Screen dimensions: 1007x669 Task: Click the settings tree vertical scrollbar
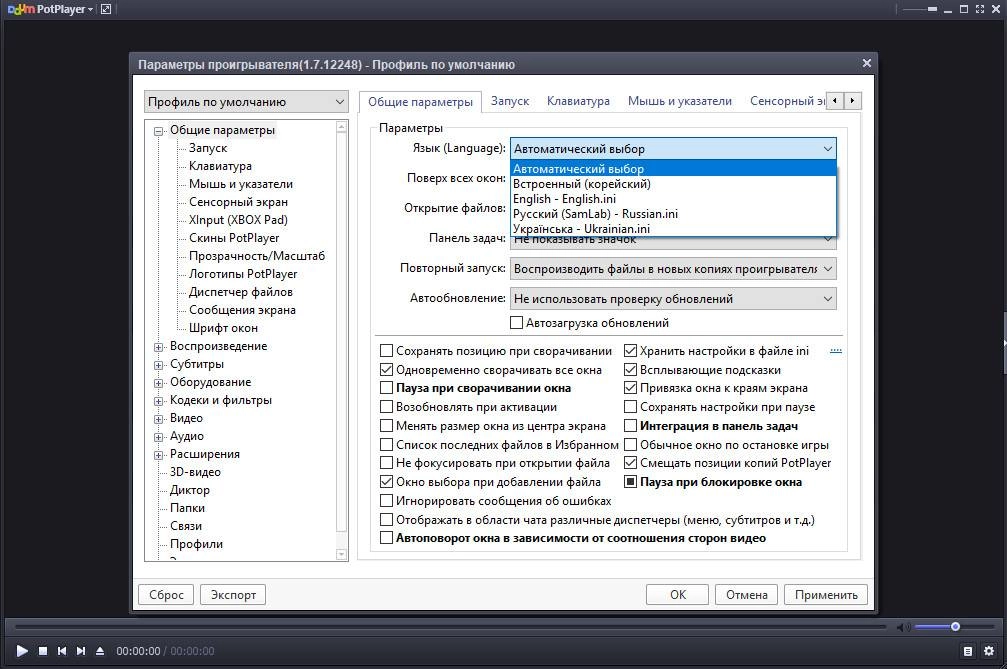click(x=341, y=340)
